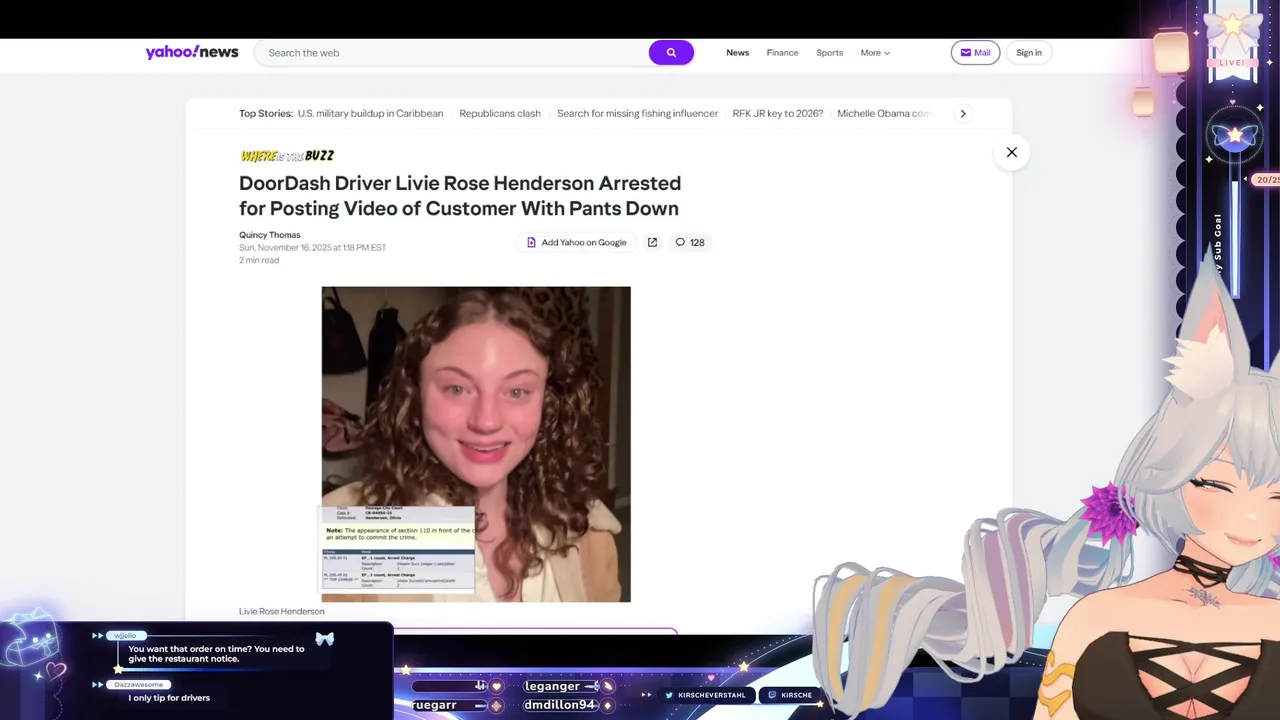Open the News tab
This screenshot has height=720, width=1280.
click(x=737, y=53)
